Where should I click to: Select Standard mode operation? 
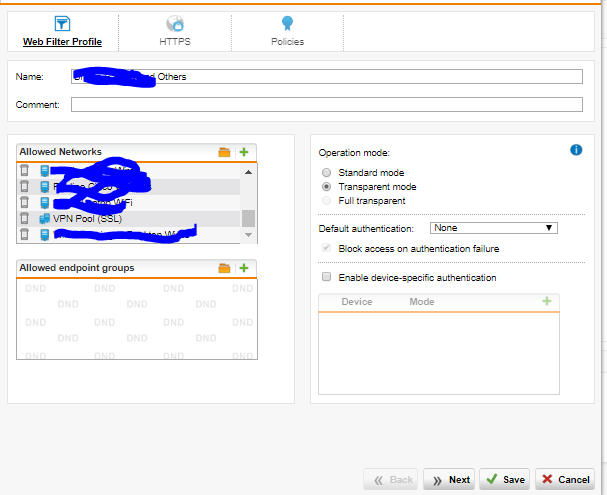tap(327, 172)
